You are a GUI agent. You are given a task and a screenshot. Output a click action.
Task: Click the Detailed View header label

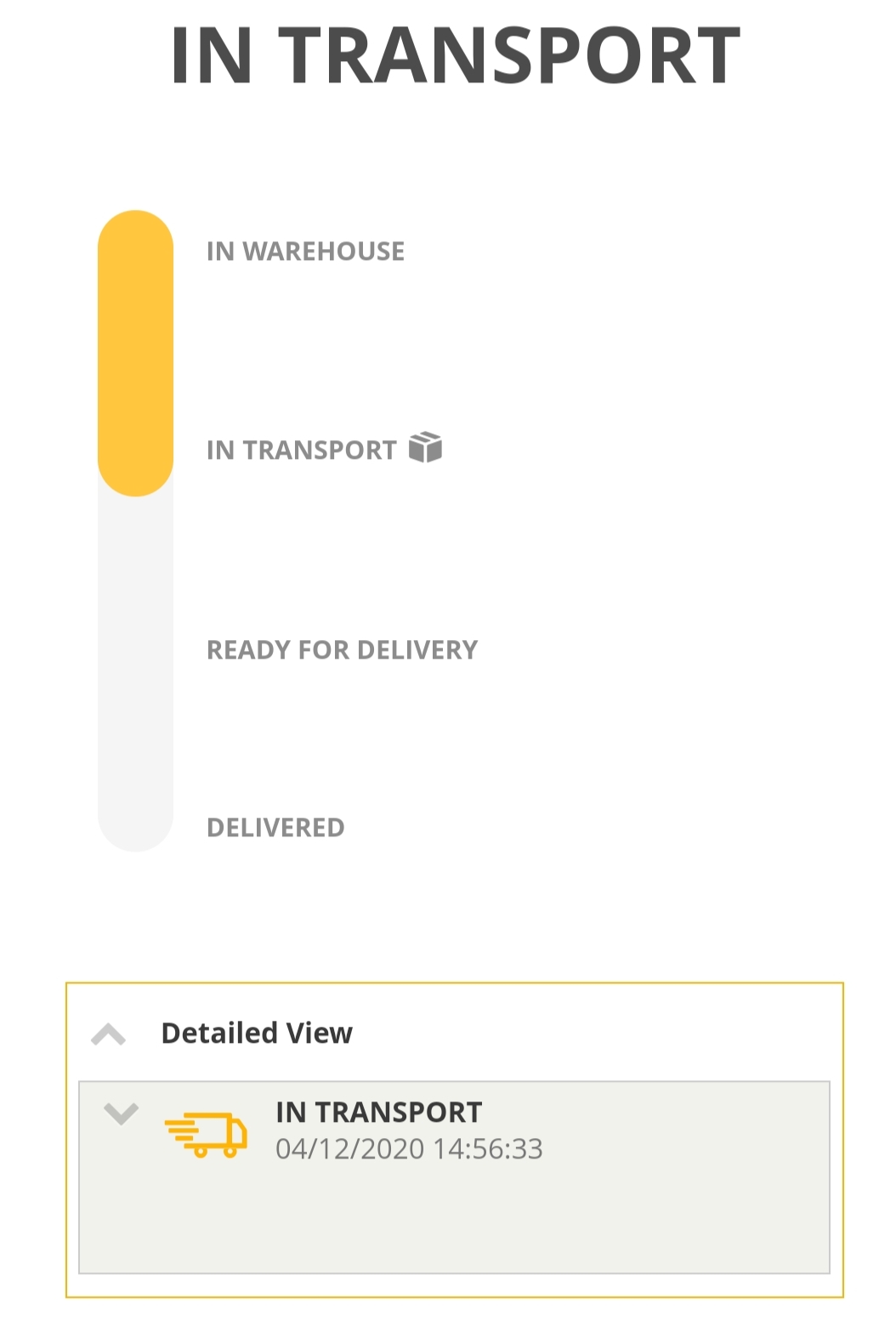[256, 1033]
